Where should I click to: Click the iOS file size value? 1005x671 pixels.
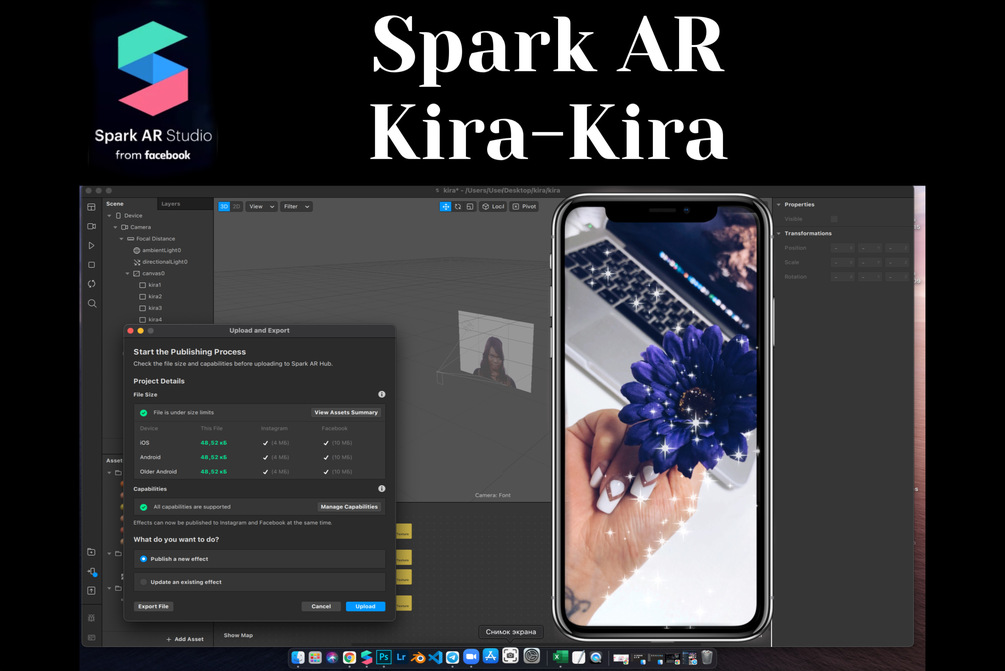(213, 443)
